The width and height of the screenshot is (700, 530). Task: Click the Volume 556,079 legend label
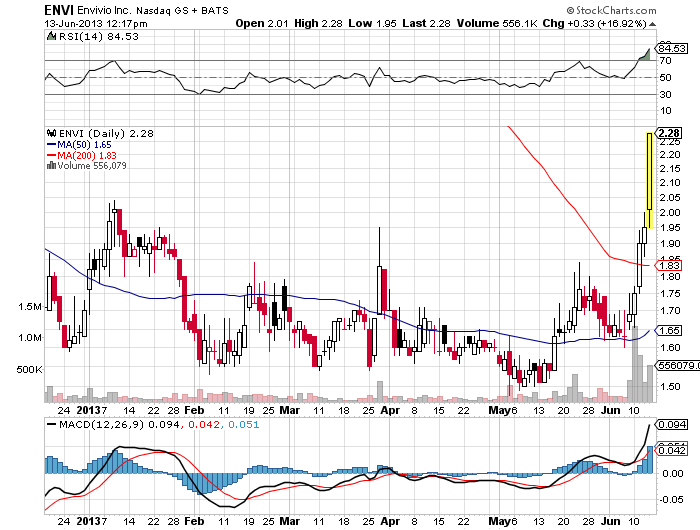pyautogui.click(x=92, y=166)
